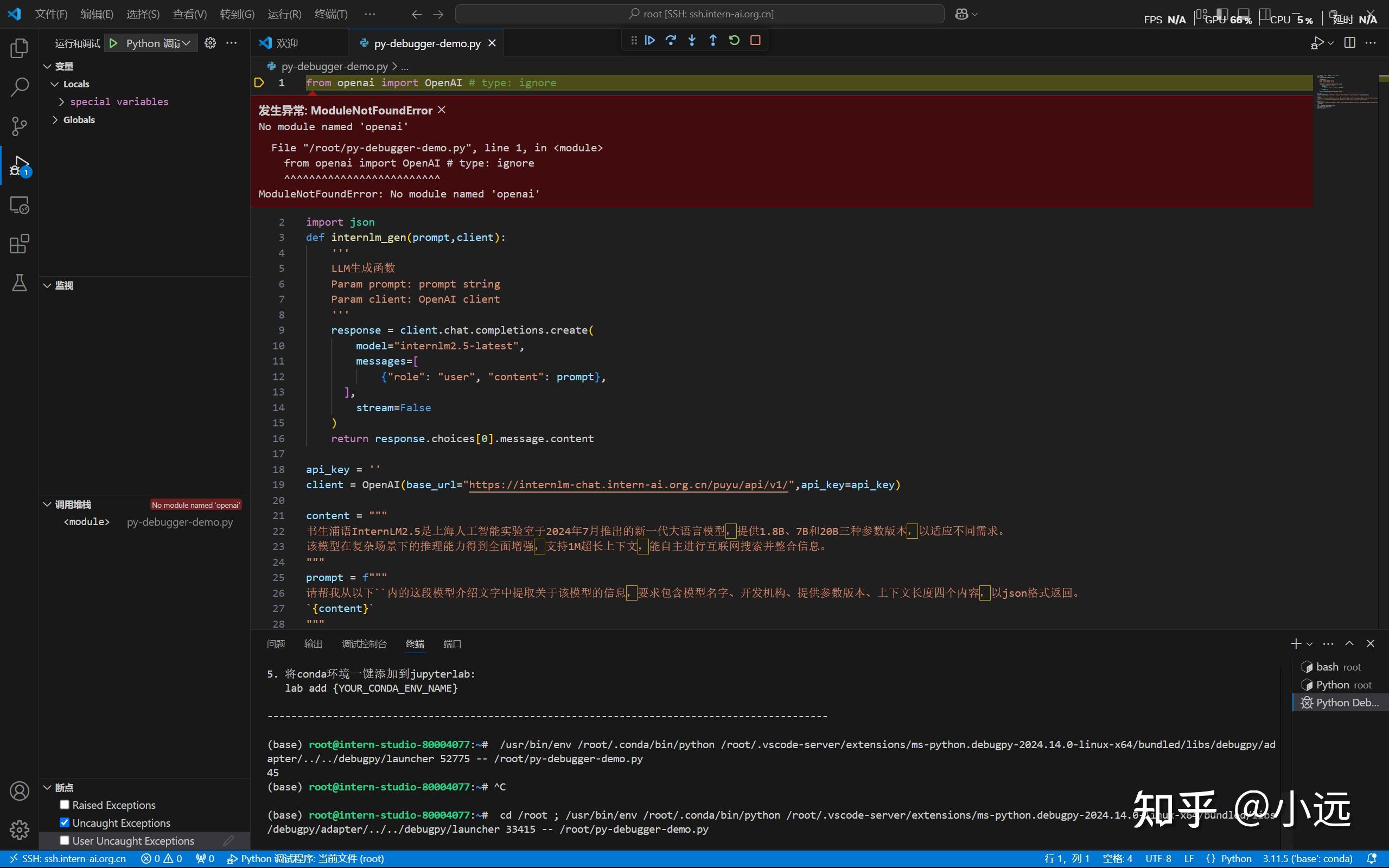Enable User Uncaught Exceptions breakpoint

point(64,840)
